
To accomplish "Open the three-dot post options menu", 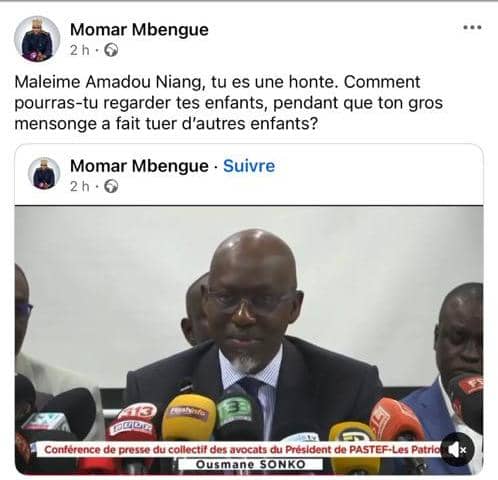I will (x=472, y=27).
